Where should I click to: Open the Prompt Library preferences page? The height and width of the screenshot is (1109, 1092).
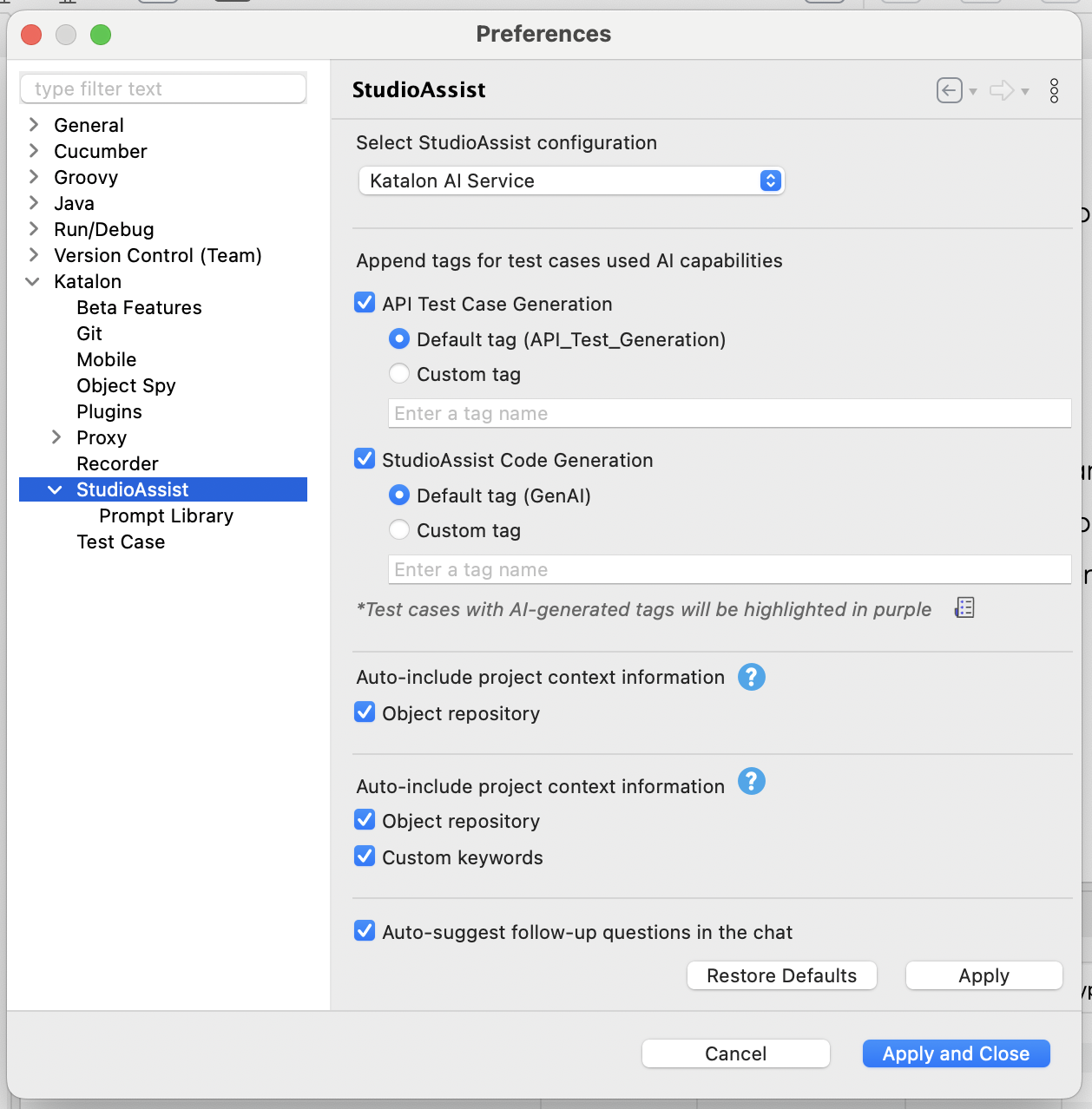pos(166,515)
